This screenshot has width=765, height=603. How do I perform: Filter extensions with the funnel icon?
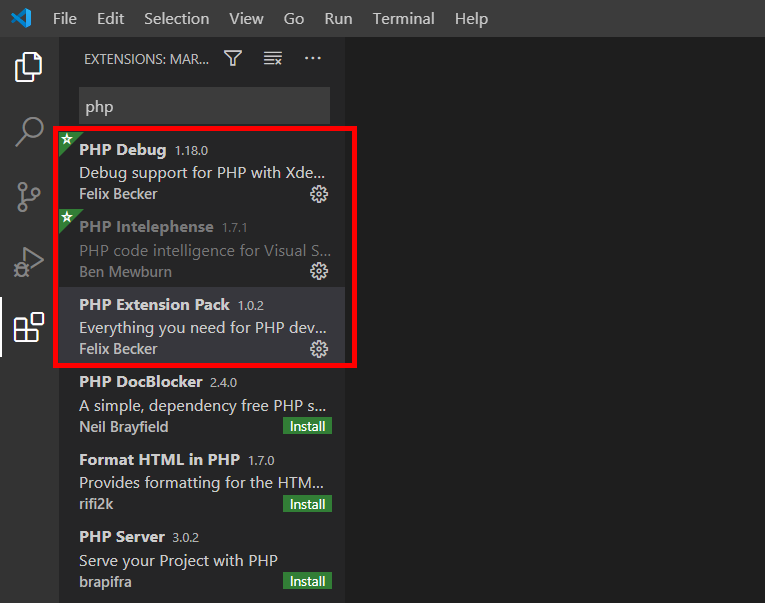point(233,59)
